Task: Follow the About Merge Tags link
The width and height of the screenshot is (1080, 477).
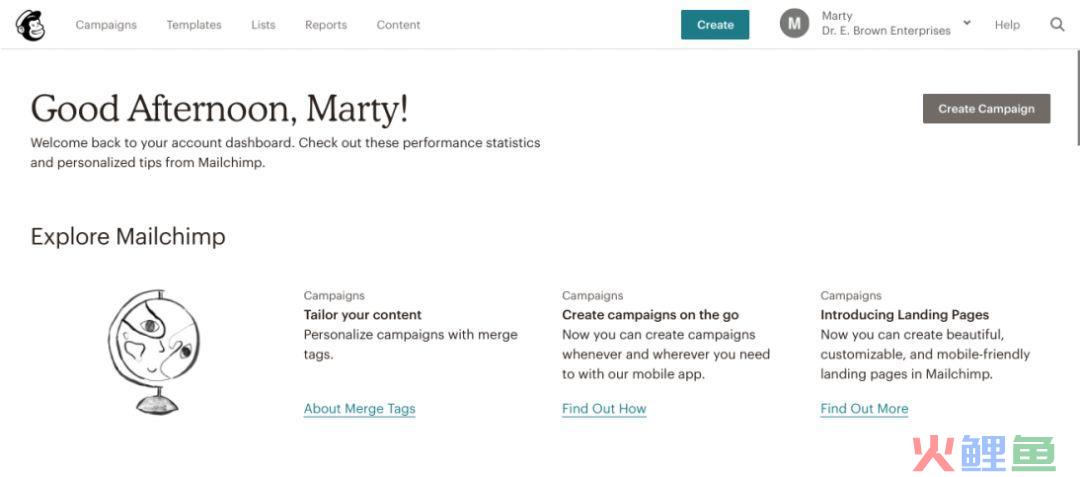Action: click(x=360, y=409)
